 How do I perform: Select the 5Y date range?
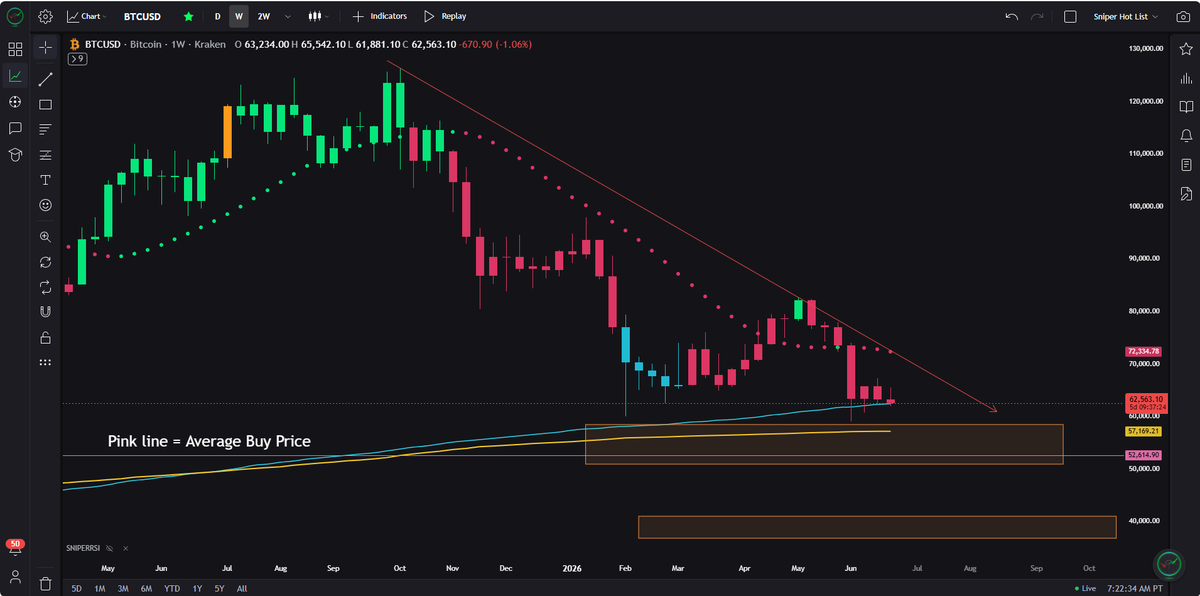[219, 588]
